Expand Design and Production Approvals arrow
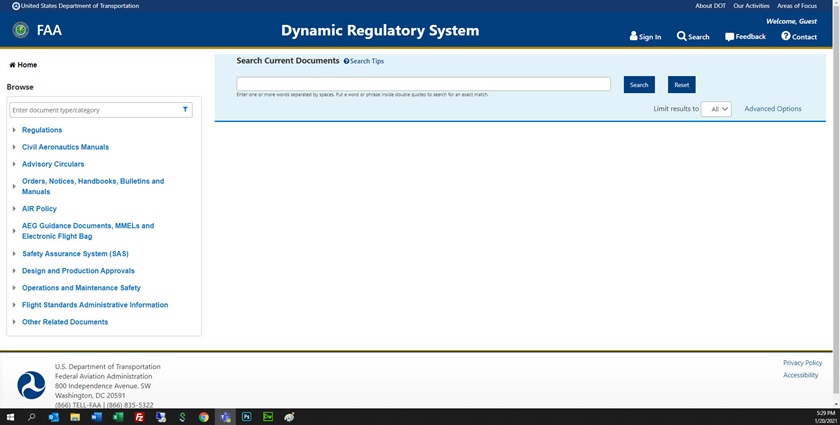Screen dimensions: 840x425 pos(14,271)
